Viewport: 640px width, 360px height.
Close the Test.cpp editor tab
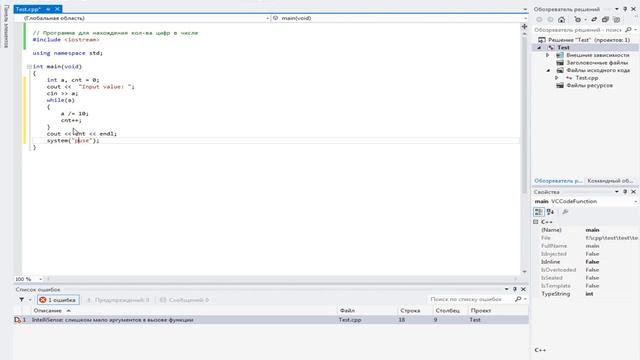[57, 9]
